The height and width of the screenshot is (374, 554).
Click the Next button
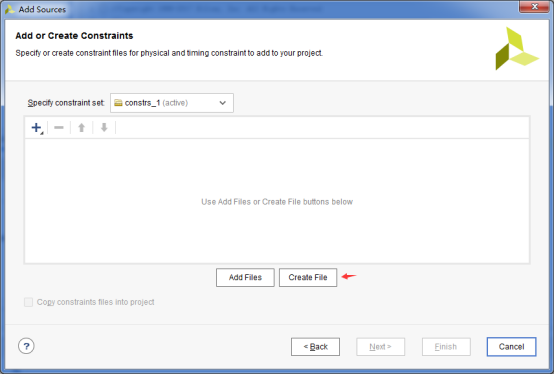tap(381, 347)
